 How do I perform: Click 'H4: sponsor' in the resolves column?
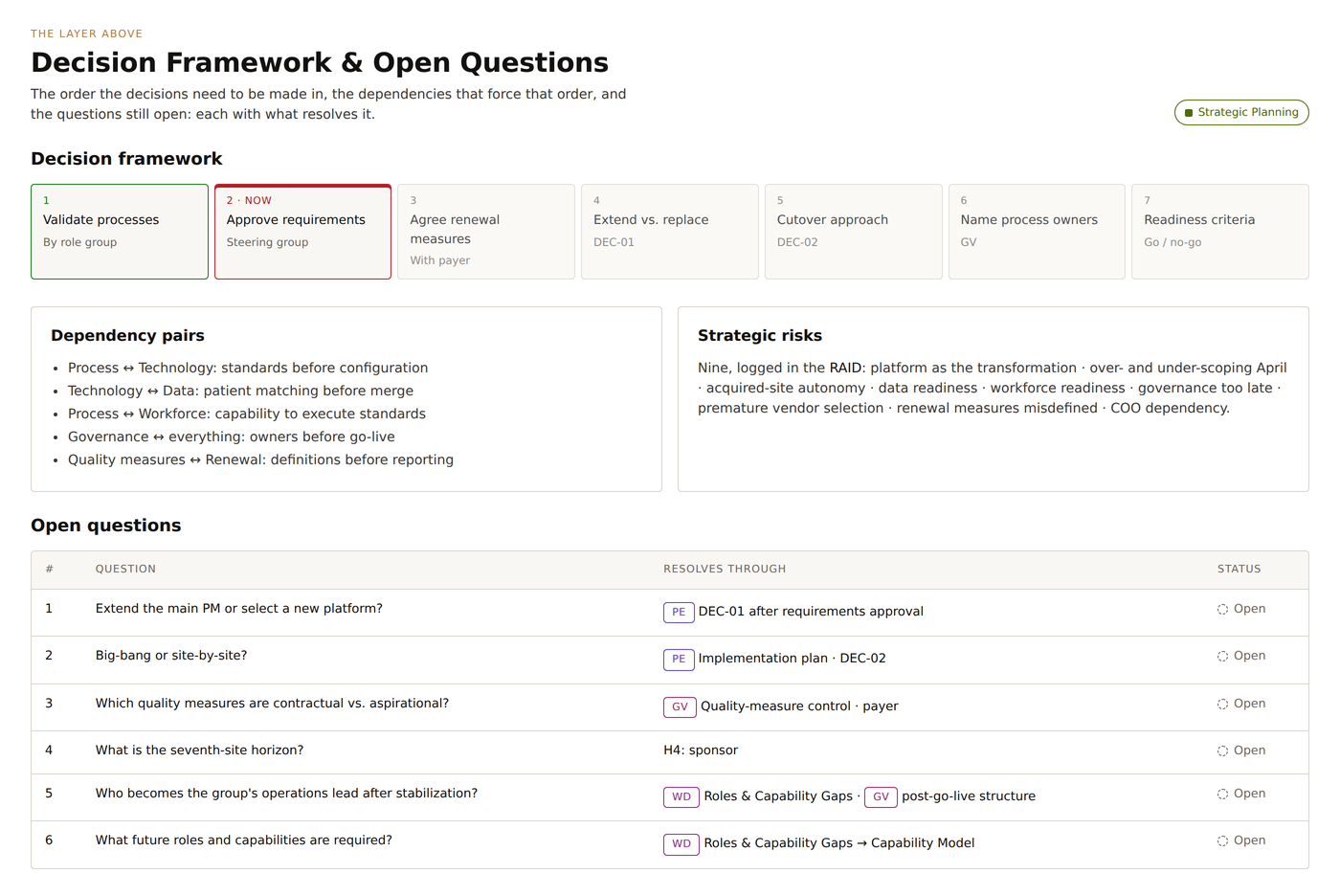tap(701, 750)
